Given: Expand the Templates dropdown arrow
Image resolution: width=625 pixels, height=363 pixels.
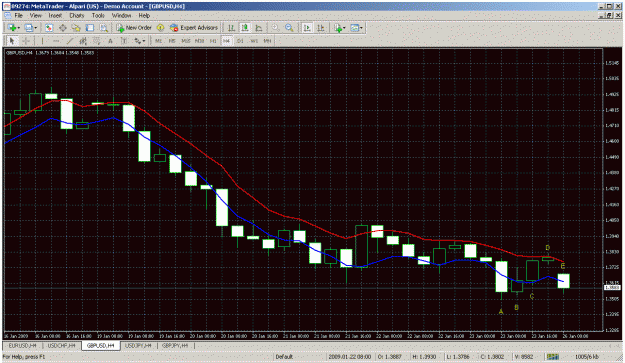Looking at the screenshot, I should click(361, 28).
